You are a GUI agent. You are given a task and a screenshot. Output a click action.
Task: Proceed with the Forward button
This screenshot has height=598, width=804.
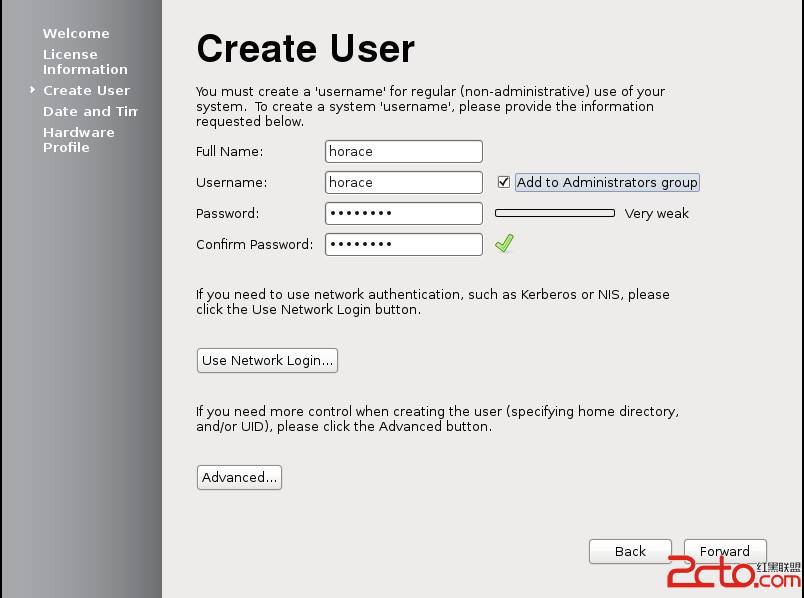click(725, 551)
